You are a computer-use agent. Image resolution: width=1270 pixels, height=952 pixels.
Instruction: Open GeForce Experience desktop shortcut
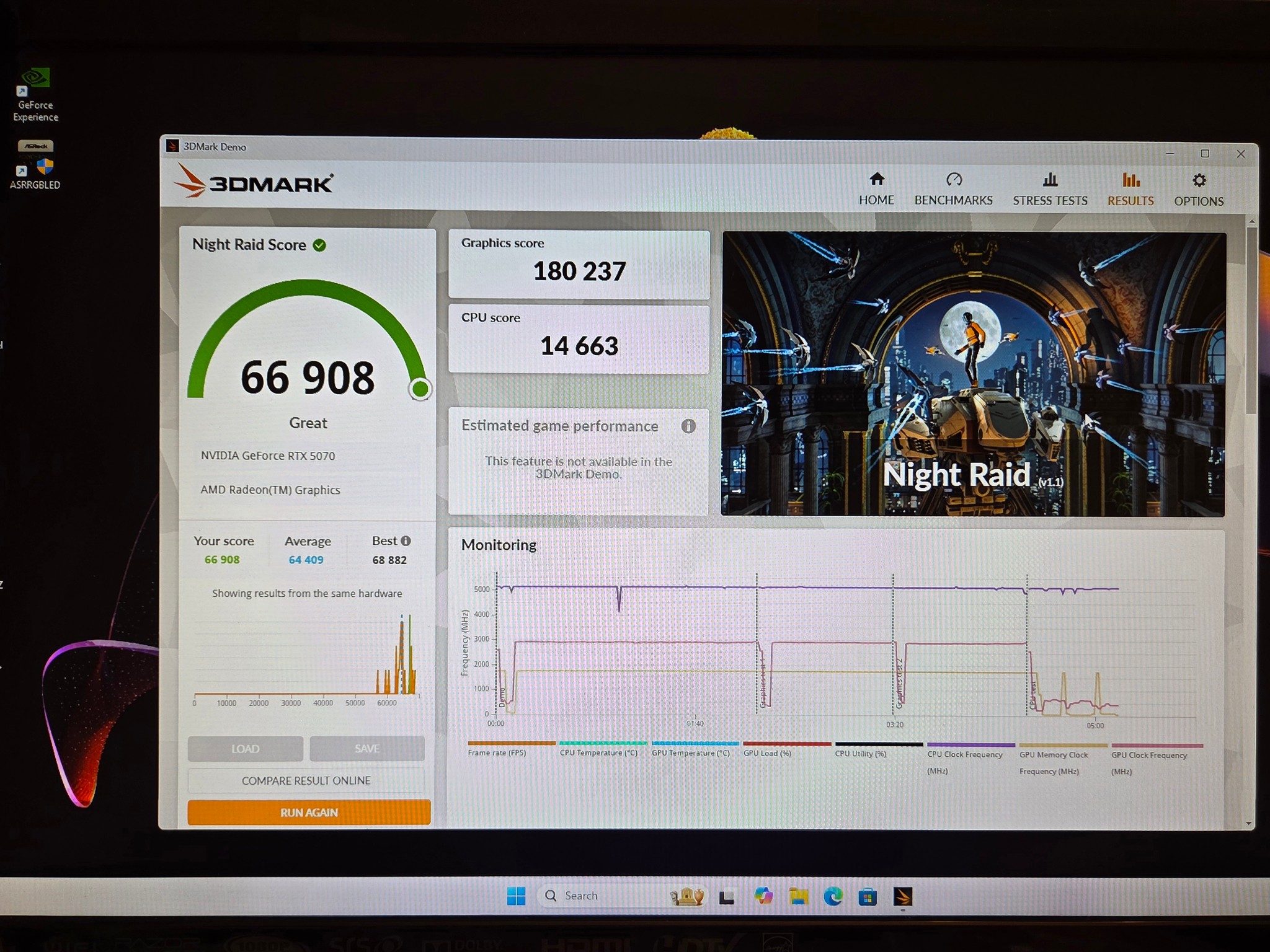coord(35,95)
